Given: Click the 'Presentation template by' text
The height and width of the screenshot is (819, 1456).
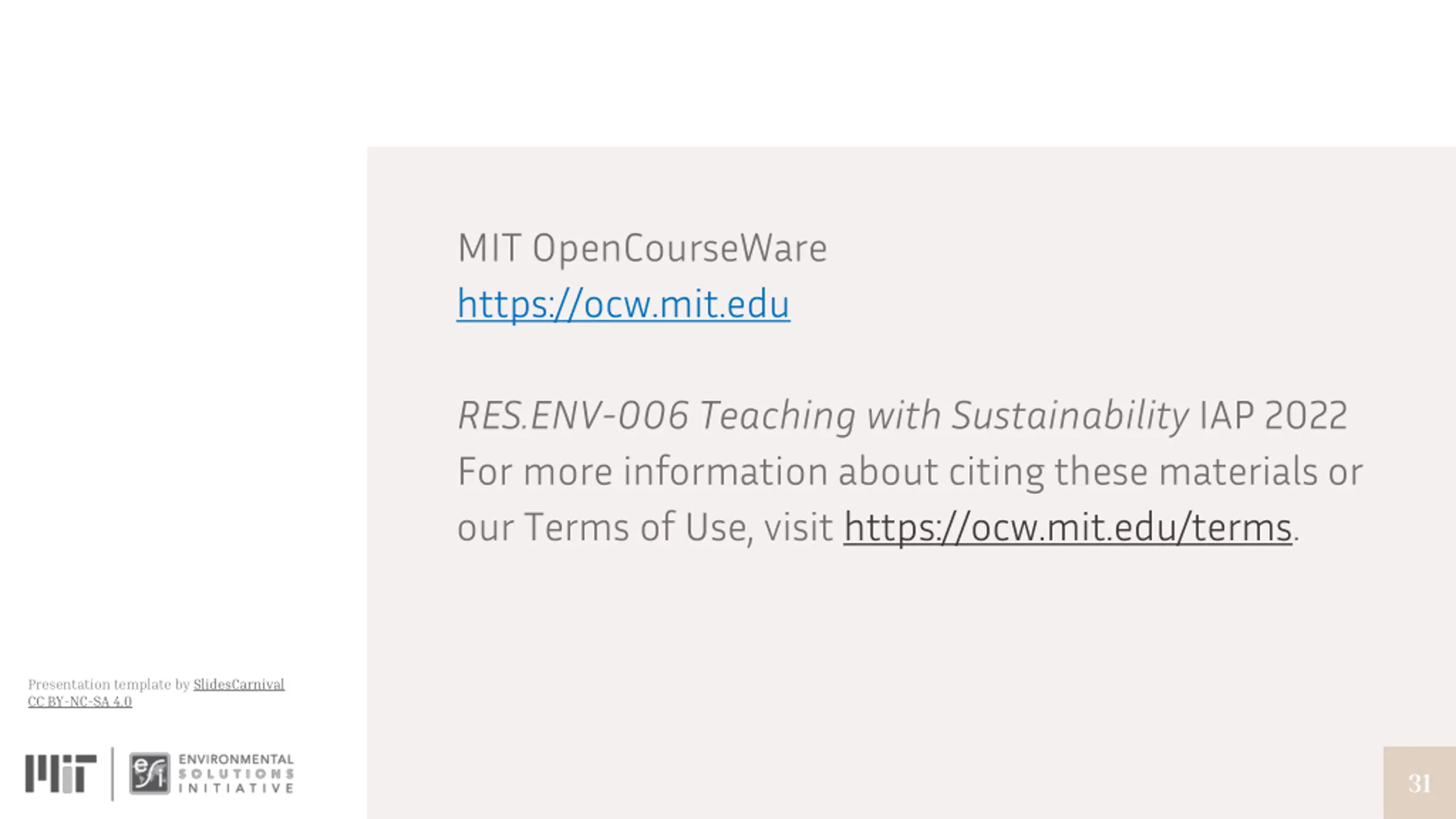Looking at the screenshot, I should [109, 684].
